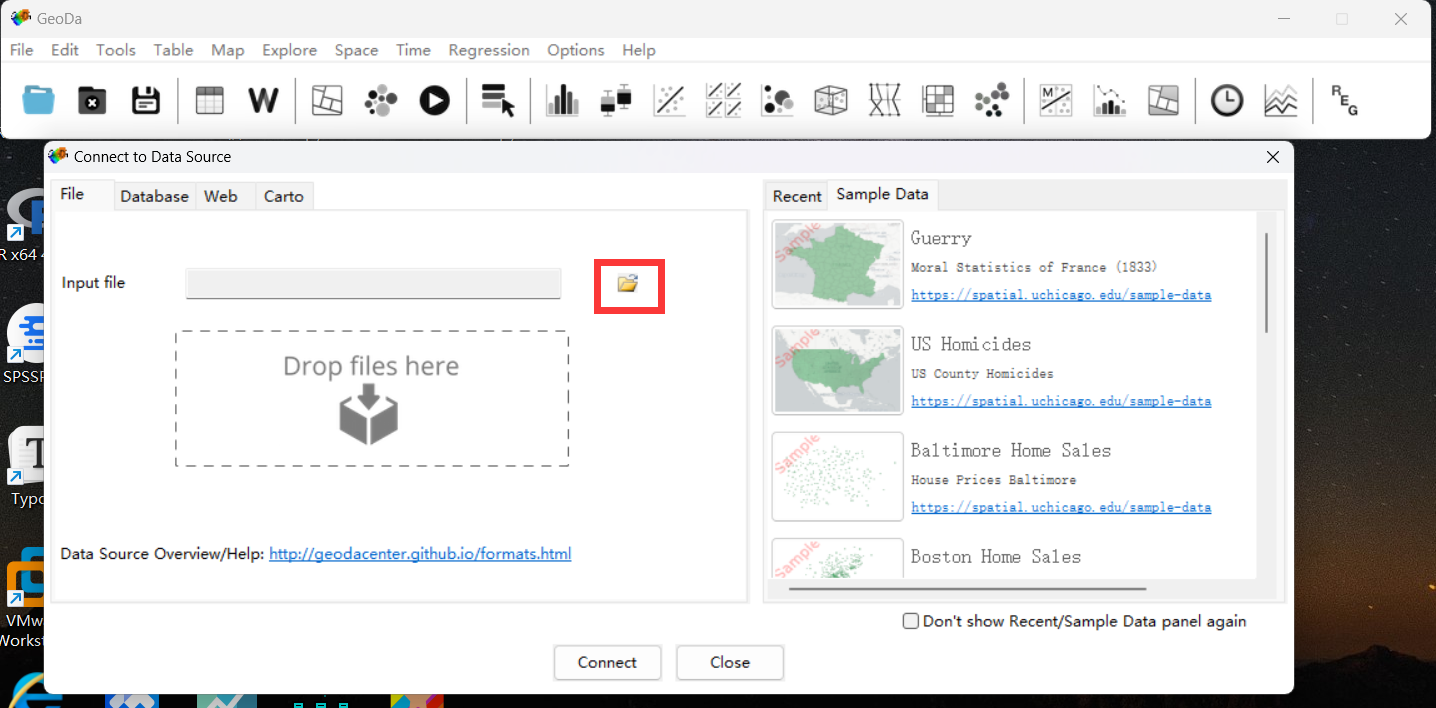Click the Cartogram circles toolbar icon
This screenshot has width=1436, height=708.
(381, 100)
